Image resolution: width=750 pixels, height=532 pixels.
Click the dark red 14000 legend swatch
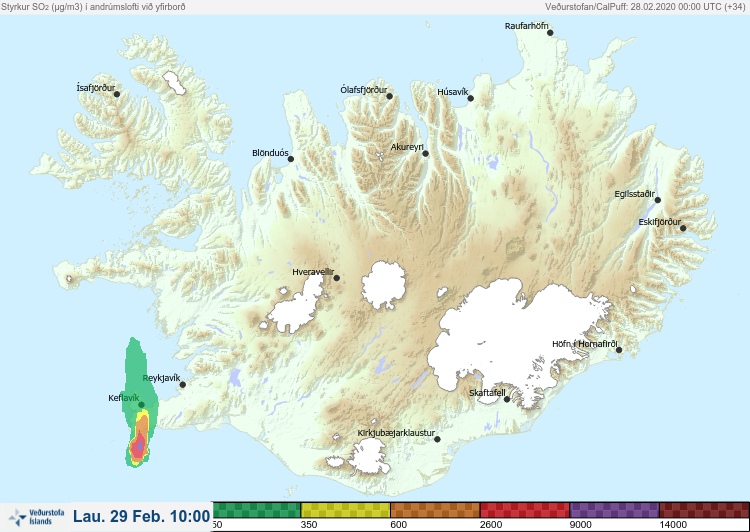[704, 510]
